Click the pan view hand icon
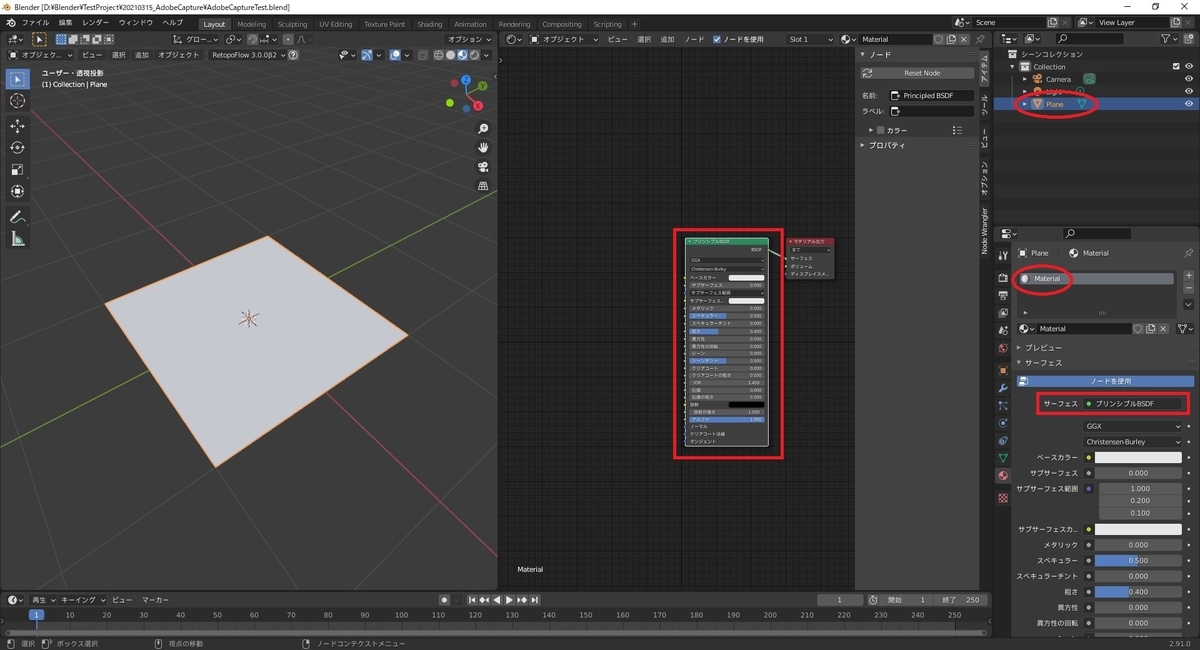1200x650 pixels. pos(483,148)
